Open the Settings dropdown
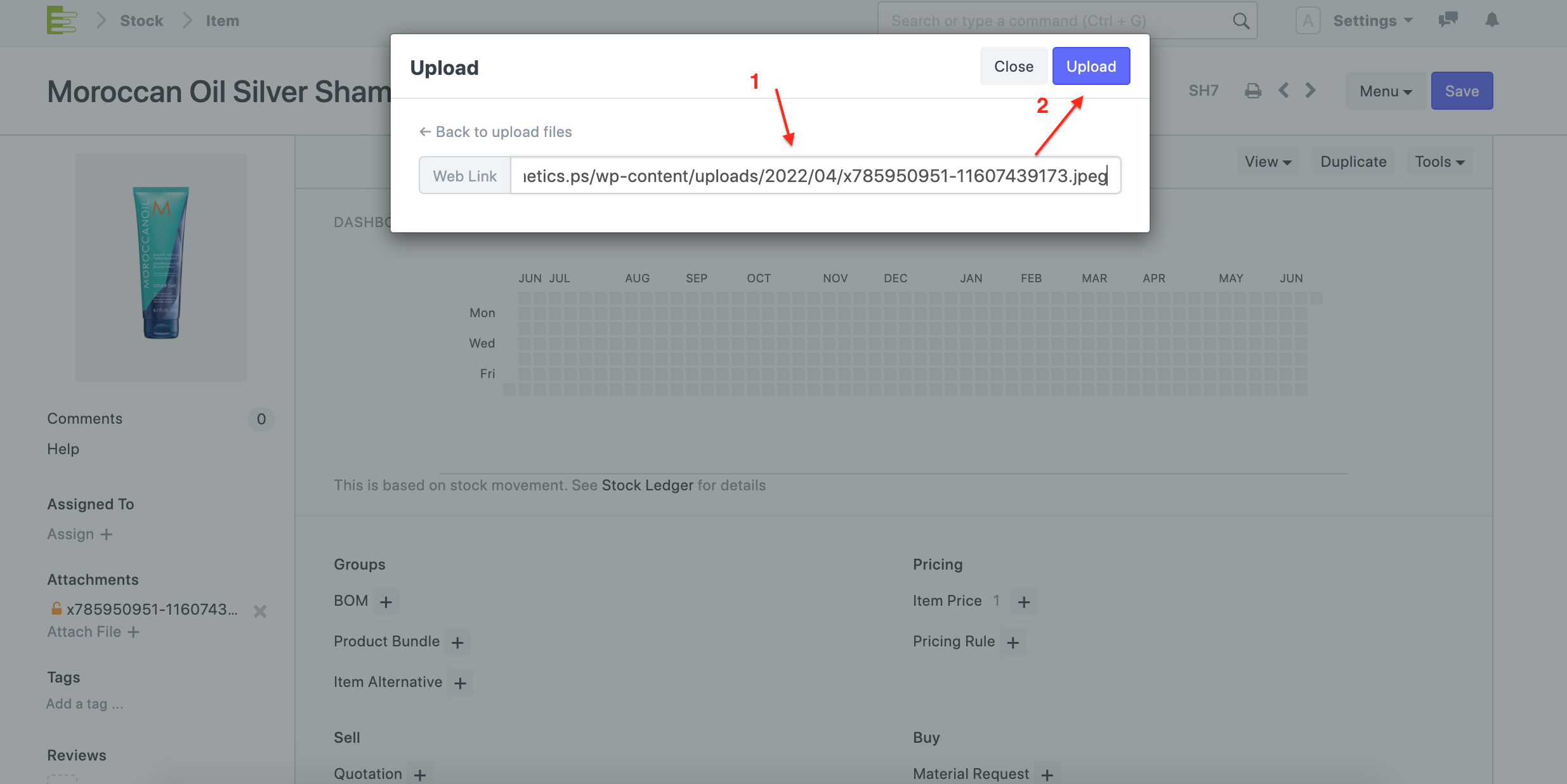The width and height of the screenshot is (1567, 784). (1373, 21)
